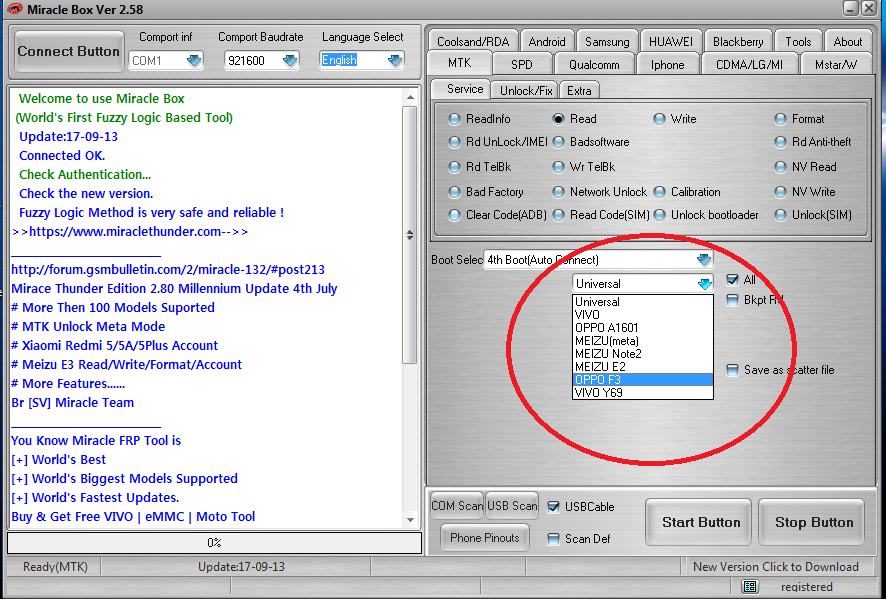Choose the NV Read radio option
Viewport: 886px width, 599px height.
[x=780, y=167]
